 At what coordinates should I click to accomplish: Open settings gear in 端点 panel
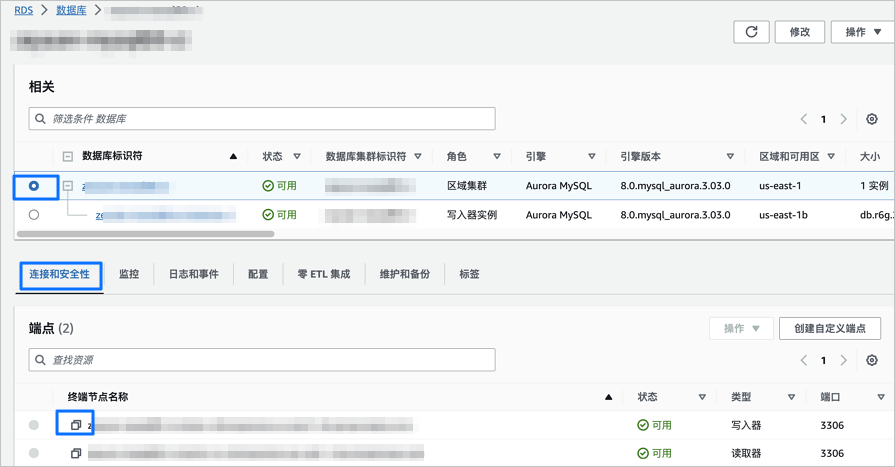[x=872, y=360]
